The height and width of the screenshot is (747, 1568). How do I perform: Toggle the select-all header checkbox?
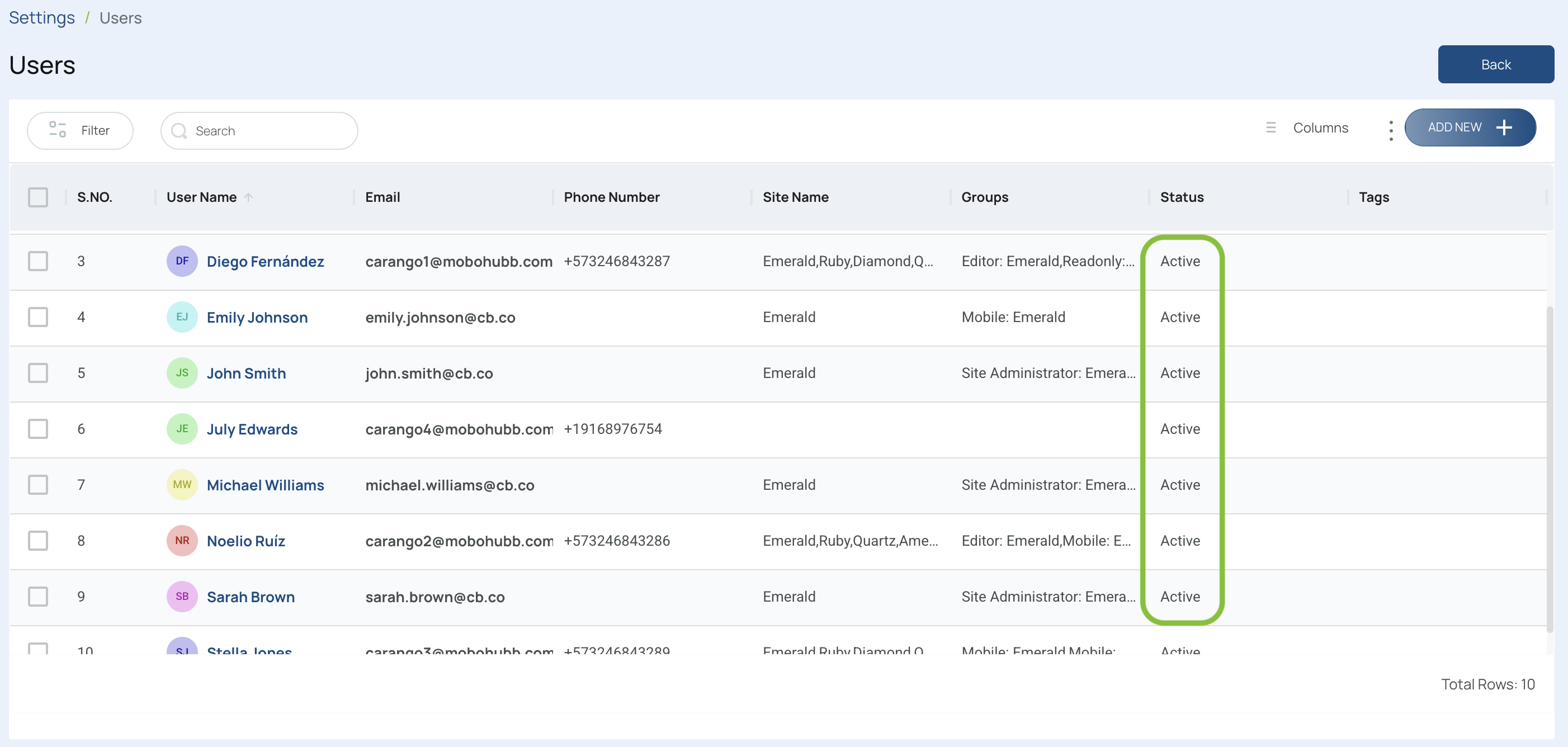coord(39,197)
